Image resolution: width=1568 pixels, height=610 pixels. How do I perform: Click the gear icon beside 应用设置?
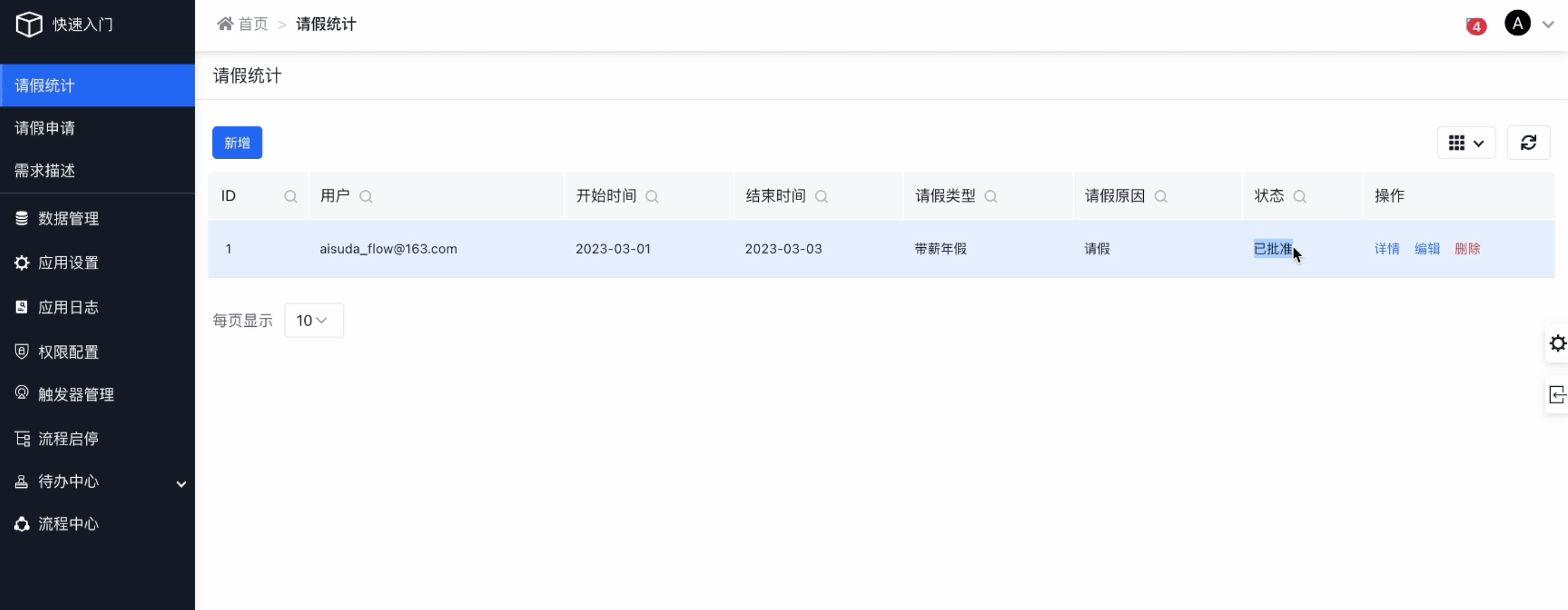point(21,262)
